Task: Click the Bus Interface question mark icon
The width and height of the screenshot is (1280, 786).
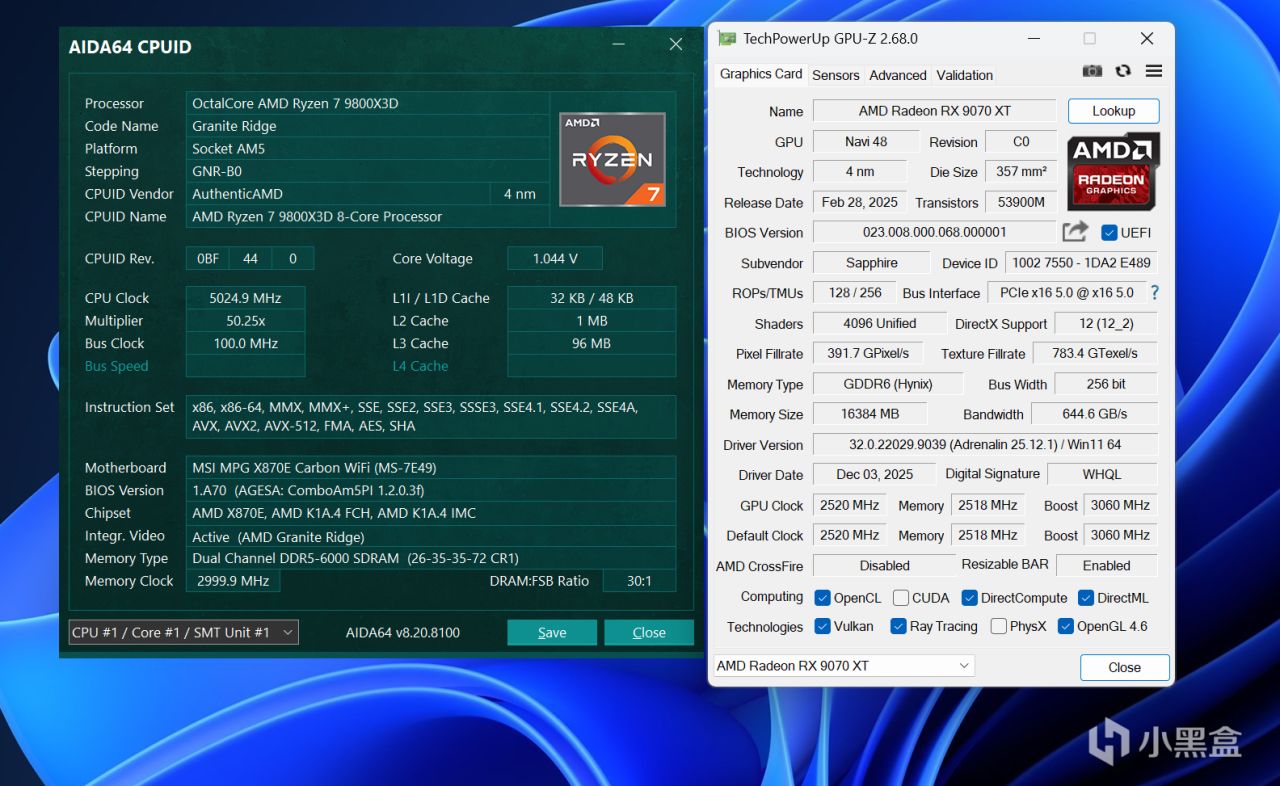Action: [x=1155, y=293]
